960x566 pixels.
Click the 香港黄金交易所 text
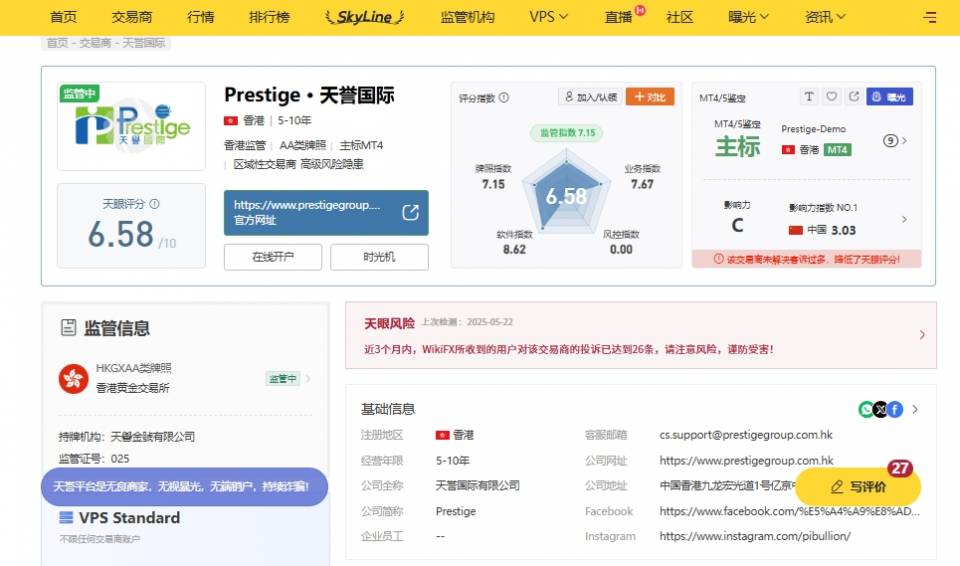click(x=133, y=388)
